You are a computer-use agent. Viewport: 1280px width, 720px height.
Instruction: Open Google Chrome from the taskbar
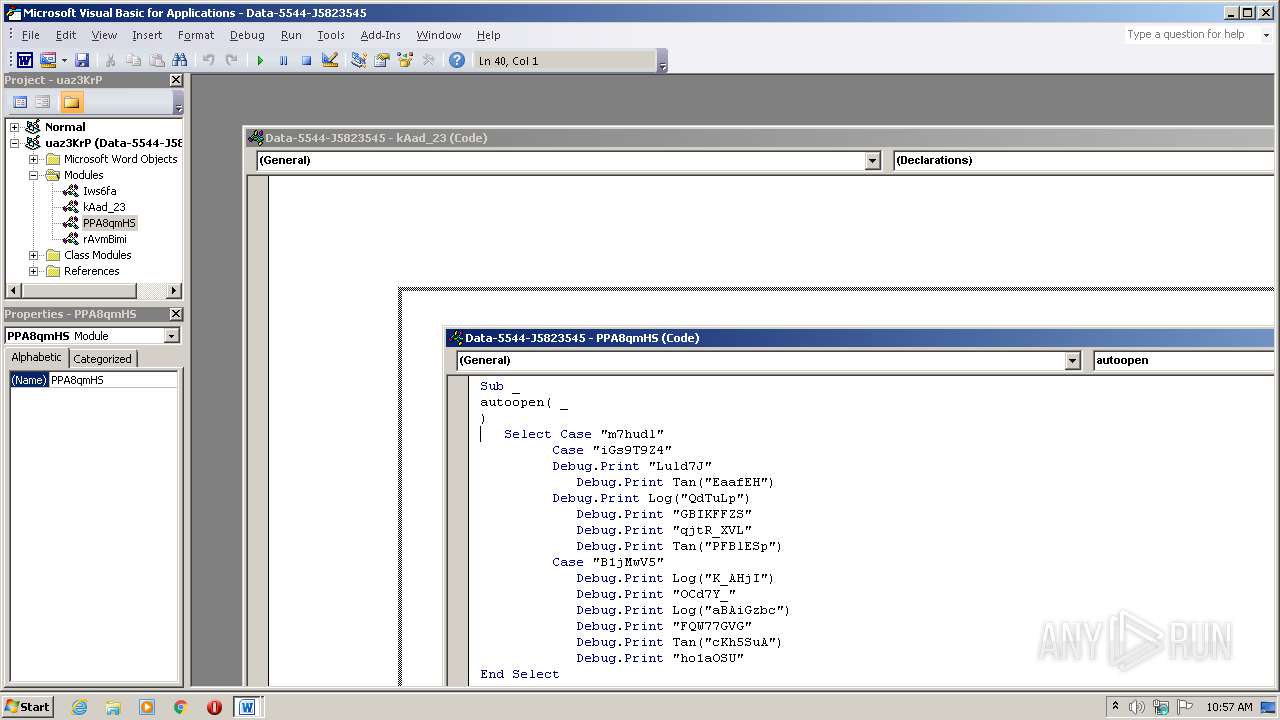pyautogui.click(x=180, y=707)
